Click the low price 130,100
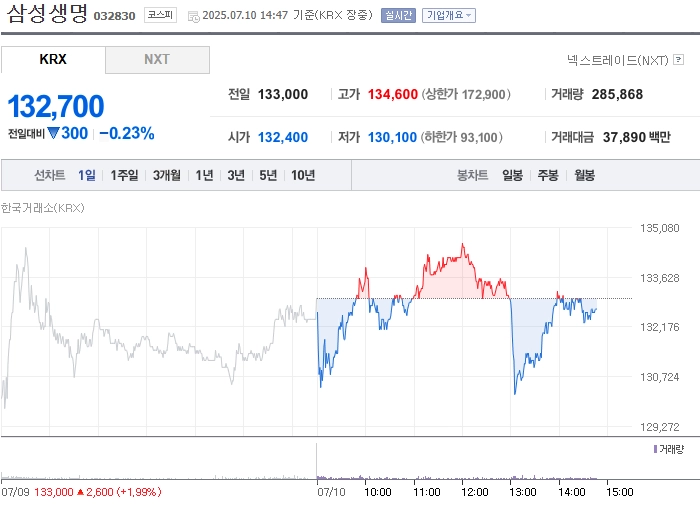The height and width of the screenshot is (515, 700). click(392, 137)
